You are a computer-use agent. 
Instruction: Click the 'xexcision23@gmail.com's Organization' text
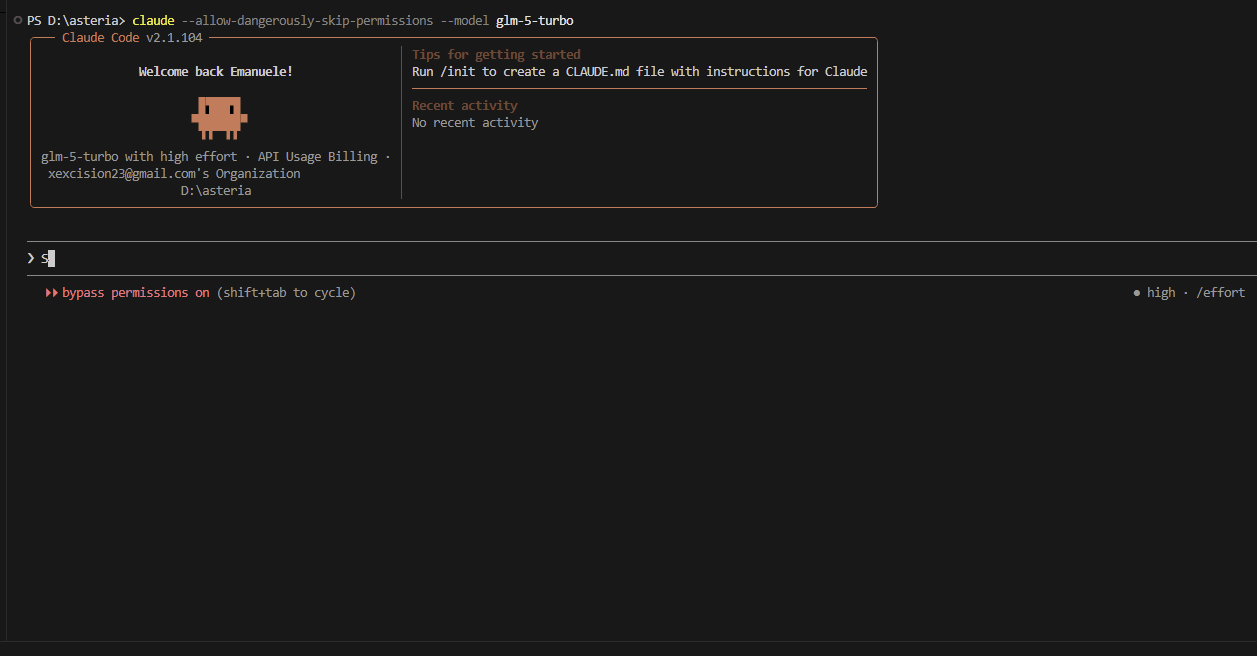(x=174, y=174)
